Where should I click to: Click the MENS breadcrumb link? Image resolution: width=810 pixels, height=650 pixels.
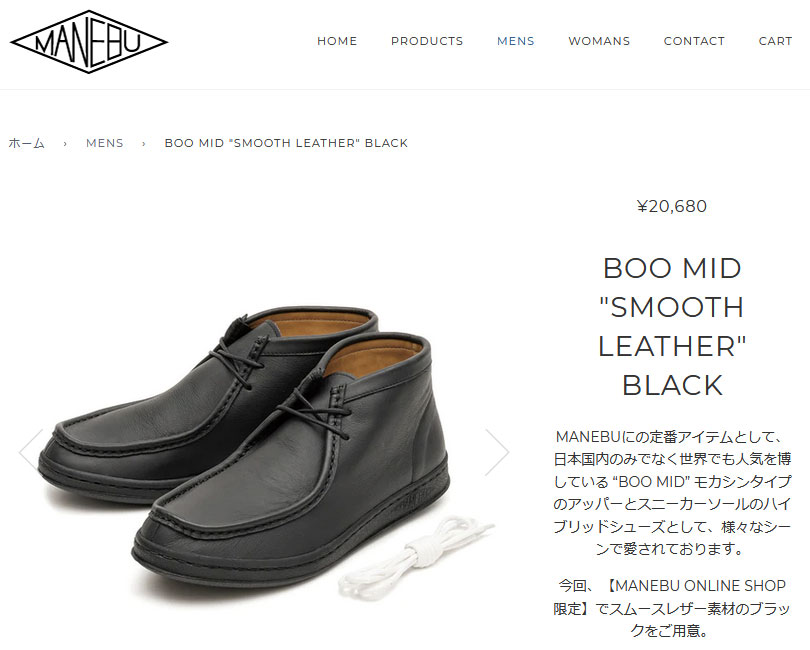click(x=105, y=143)
